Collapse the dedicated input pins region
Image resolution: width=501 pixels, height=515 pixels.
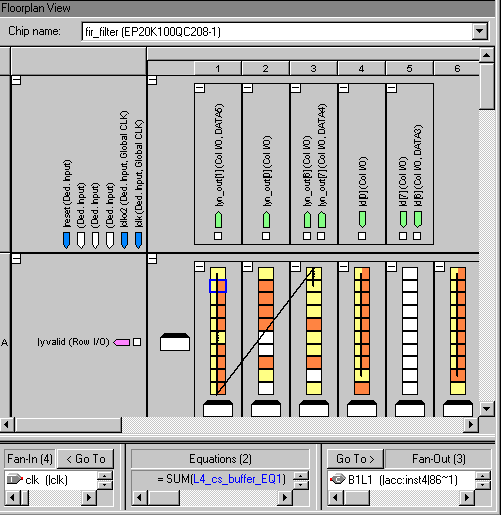[16, 80]
